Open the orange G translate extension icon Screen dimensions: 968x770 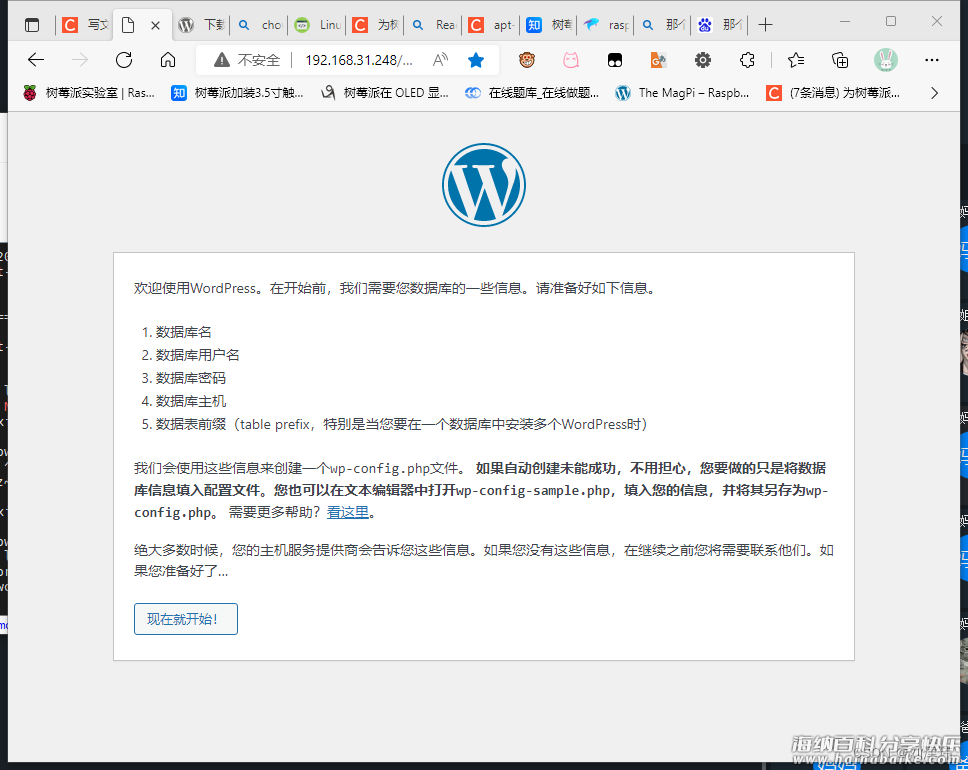tap(659, 60)
